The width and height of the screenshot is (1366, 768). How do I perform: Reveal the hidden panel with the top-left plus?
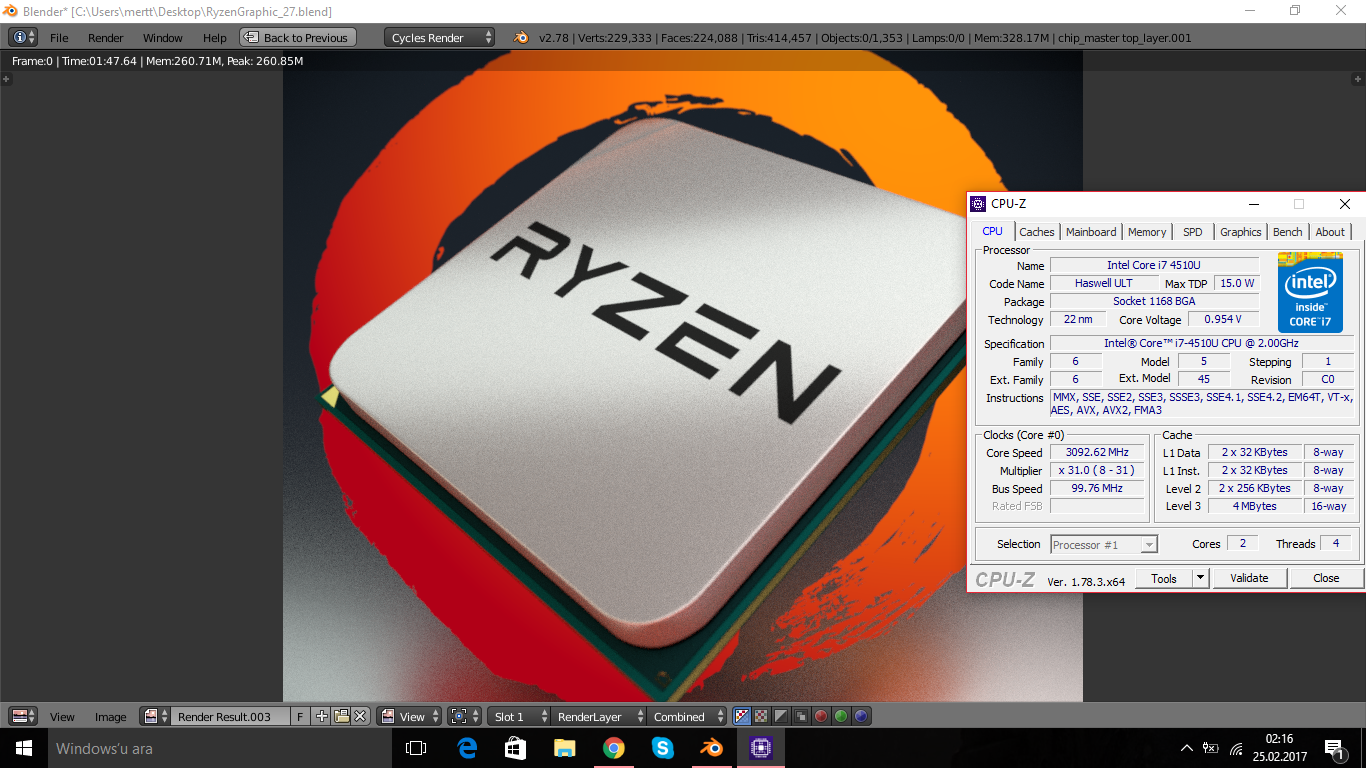(6, 79)
